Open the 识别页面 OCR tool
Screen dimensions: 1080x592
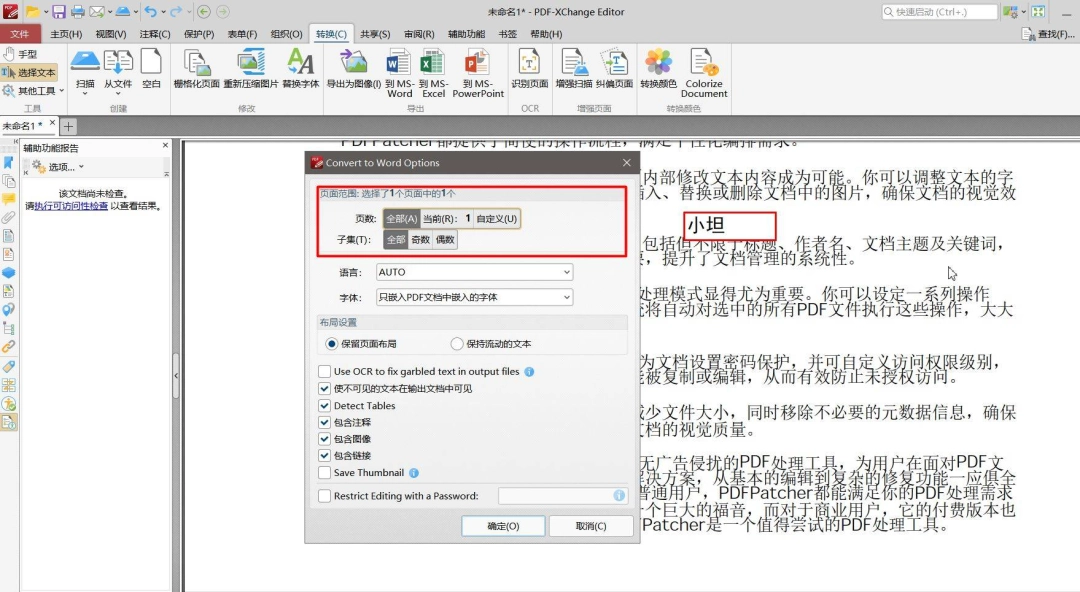click(529, 69)
